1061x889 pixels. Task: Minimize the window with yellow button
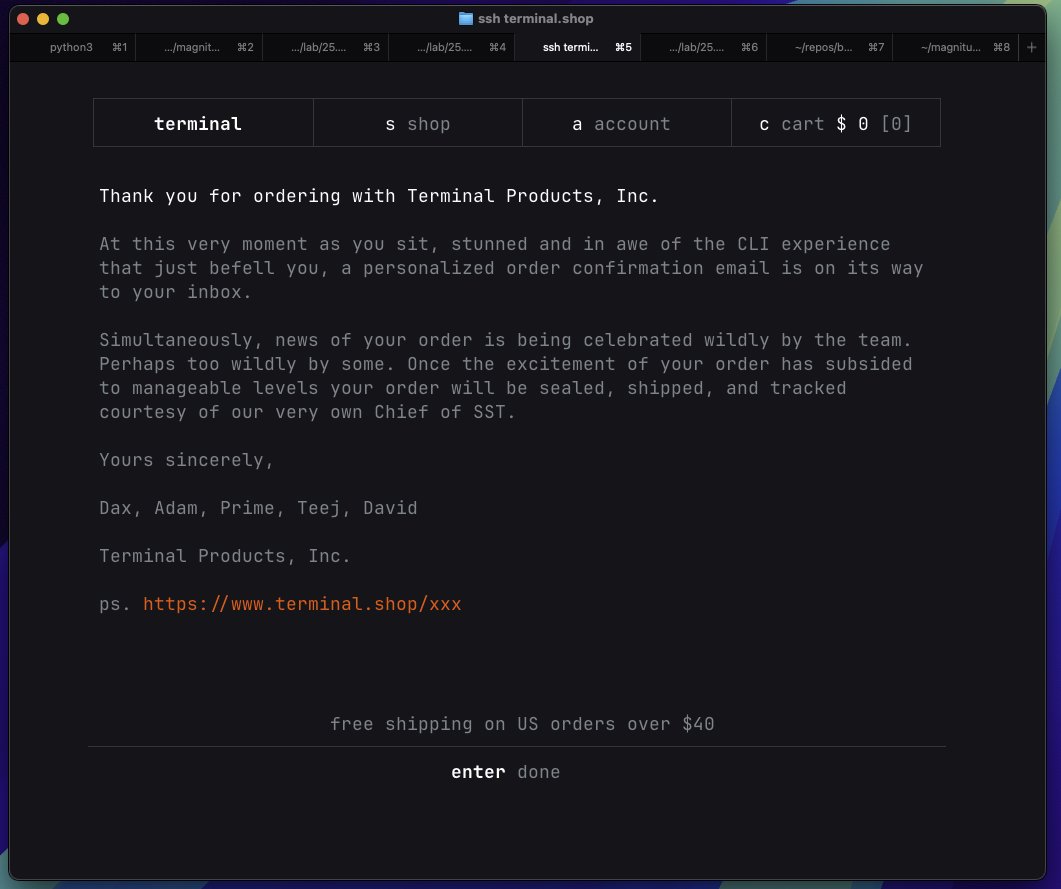click(x=43, y=19)
